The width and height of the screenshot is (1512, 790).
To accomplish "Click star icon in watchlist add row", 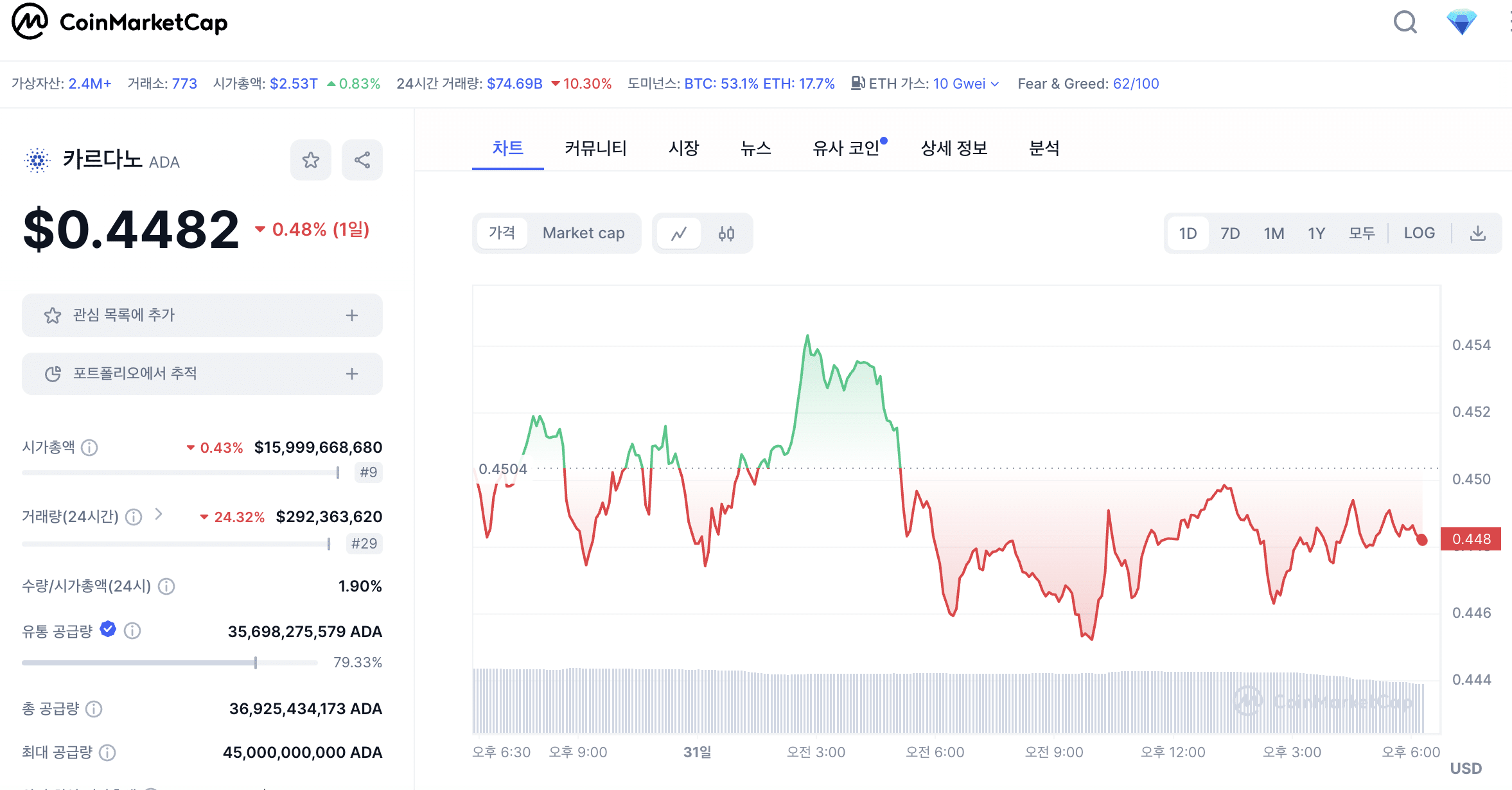I will (53, 315).
